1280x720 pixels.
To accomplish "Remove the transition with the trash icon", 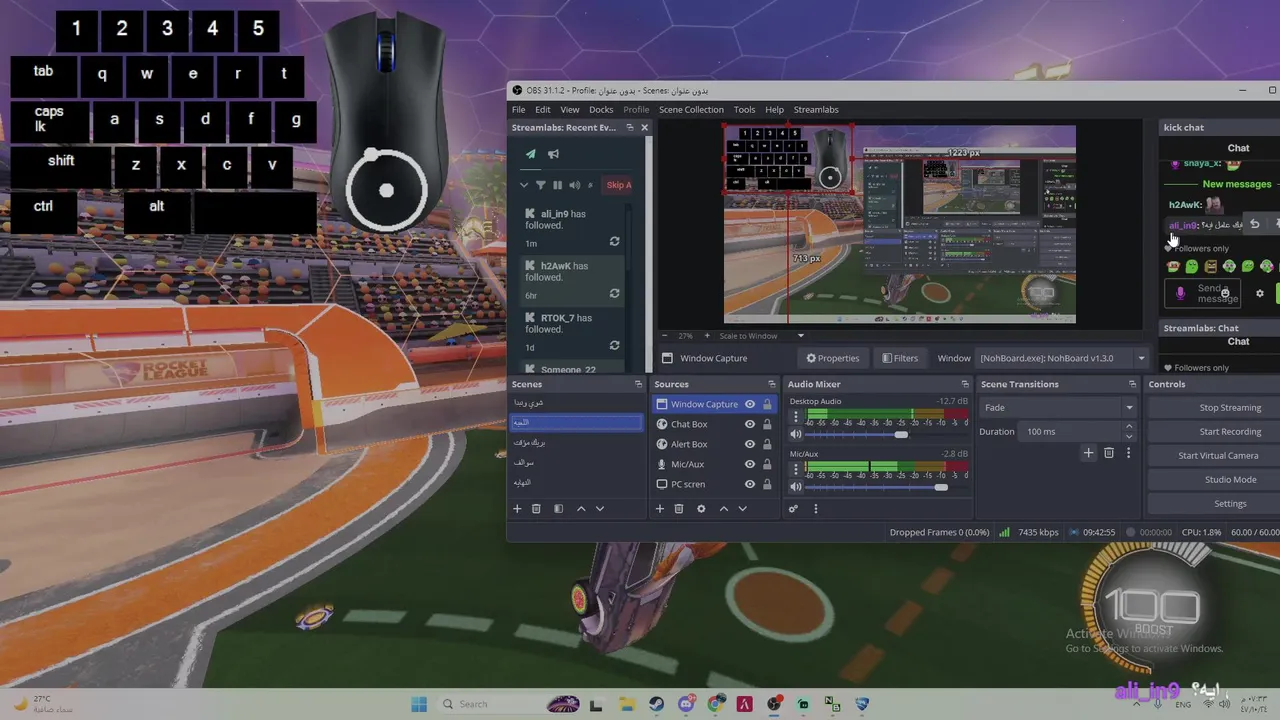I will pos(1109,453).
